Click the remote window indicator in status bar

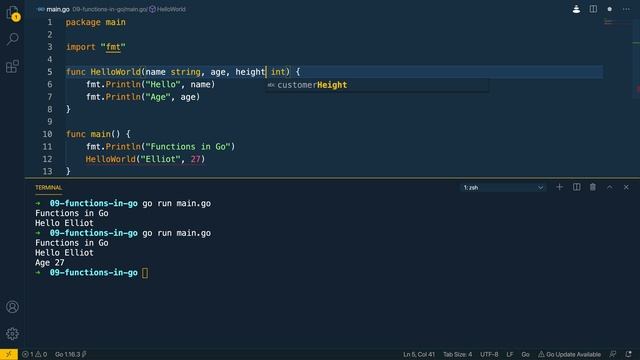(x=9, y=354)
